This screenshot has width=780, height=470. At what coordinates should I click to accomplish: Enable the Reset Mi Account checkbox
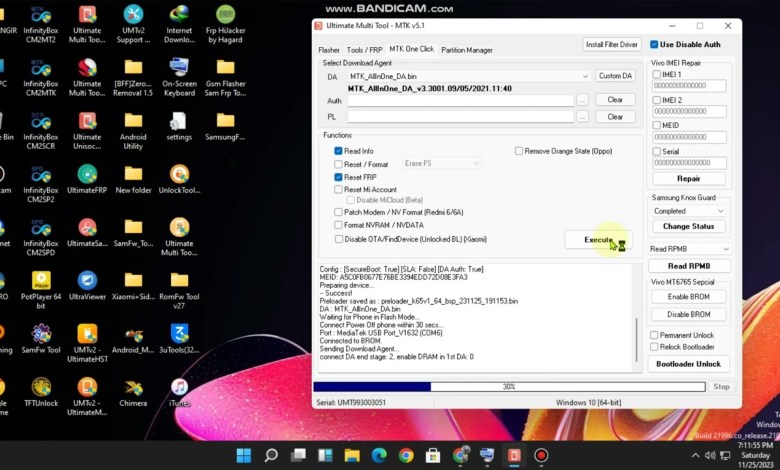[339, 190]
